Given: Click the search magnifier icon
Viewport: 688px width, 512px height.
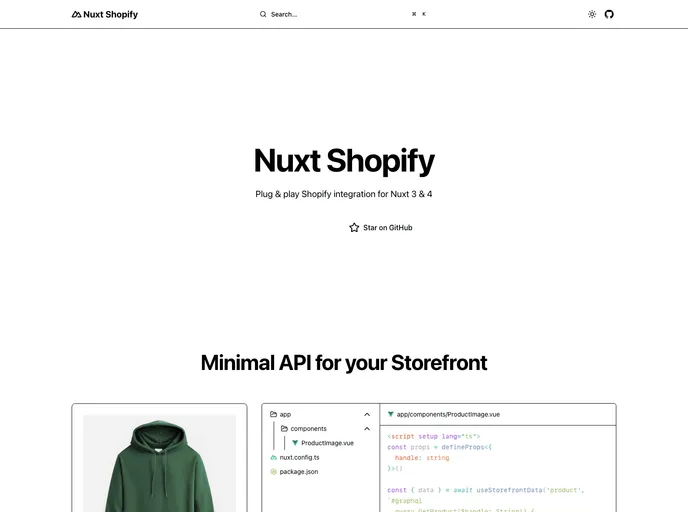Looking at the screenshot, I should pos(263,14).
